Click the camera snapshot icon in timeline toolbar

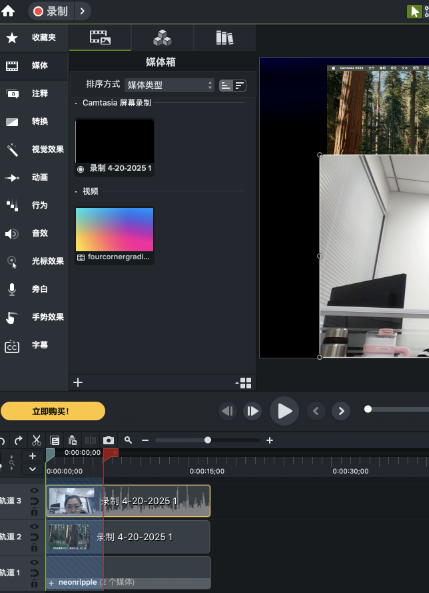tap(109, 440)
